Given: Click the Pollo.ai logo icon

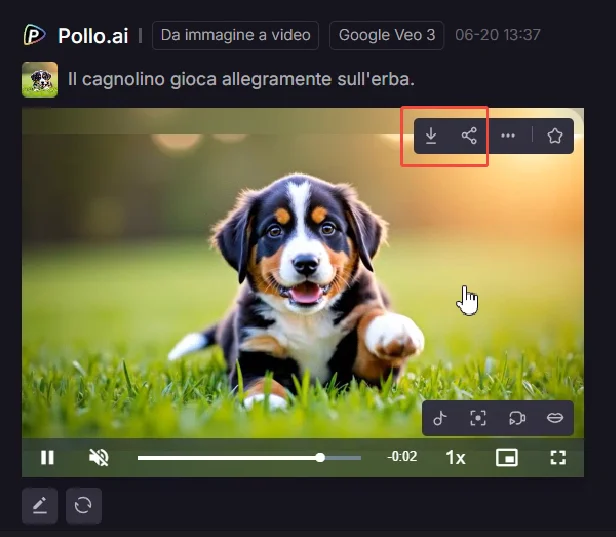Looking at the screenshot, I should [35, 35].
